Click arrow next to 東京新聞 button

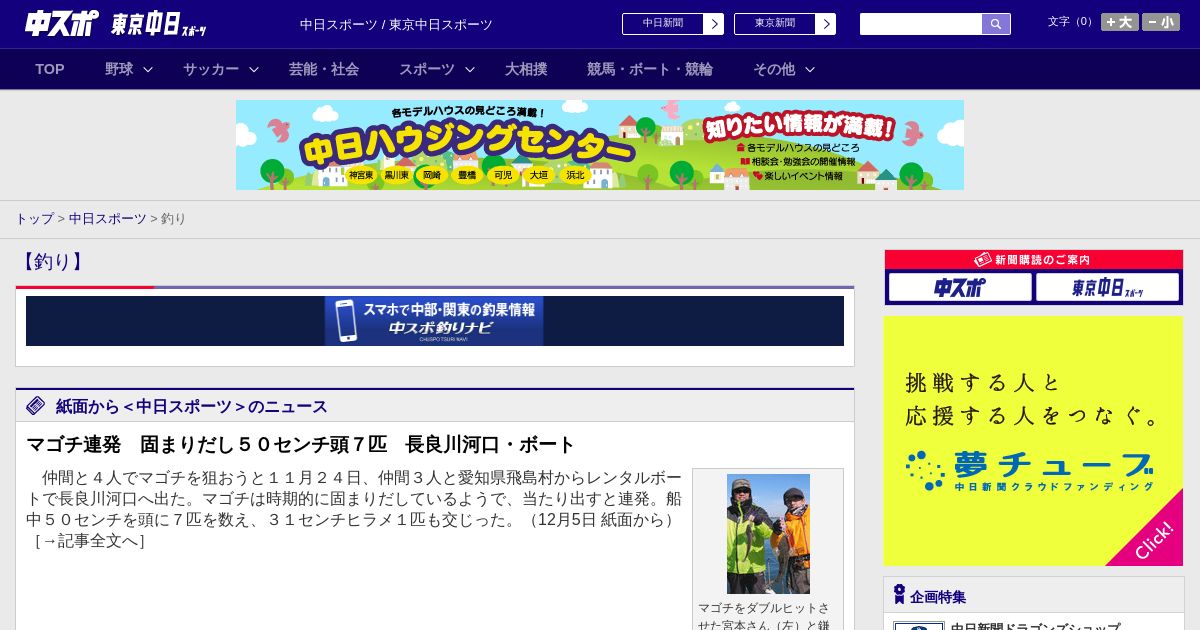pyautogui.click(x=825, y=23)
